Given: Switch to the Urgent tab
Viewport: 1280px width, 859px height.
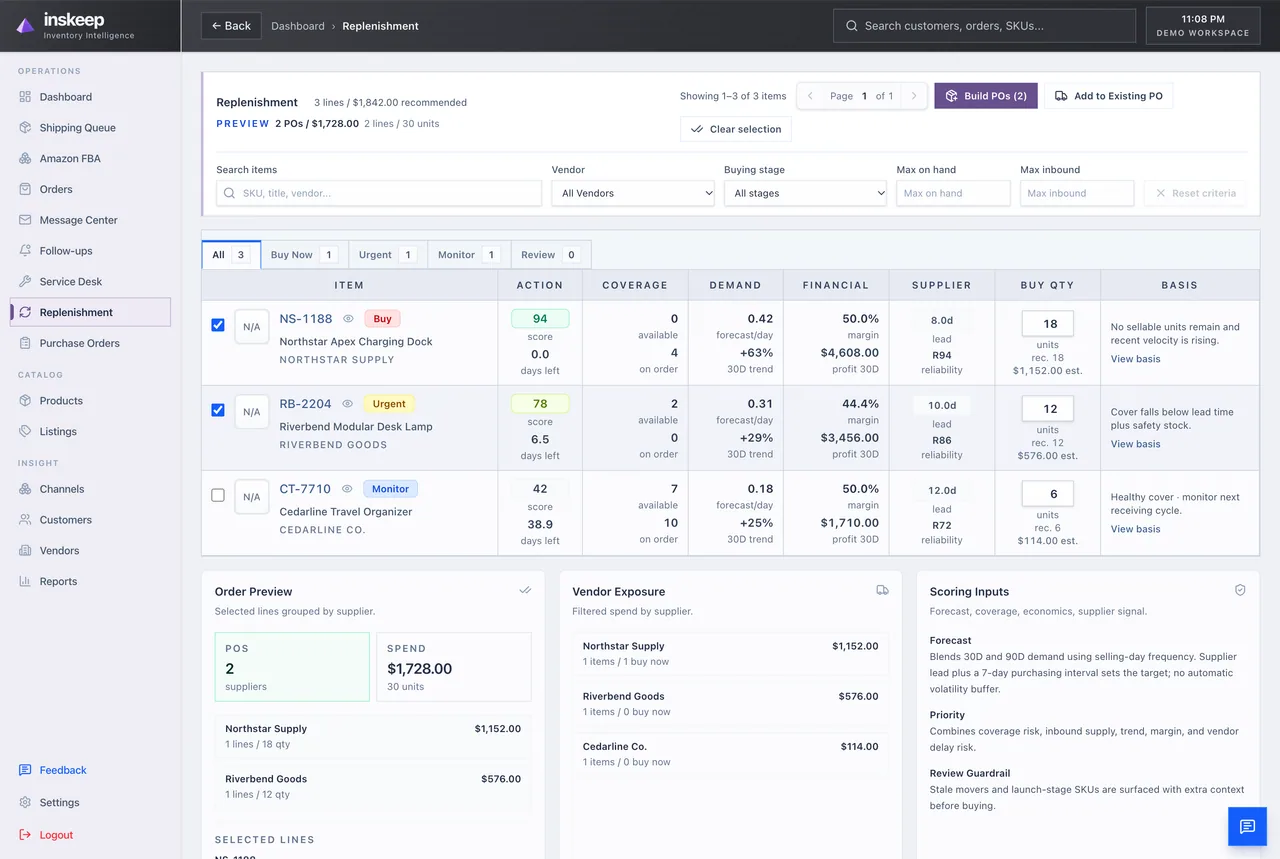Looking at the screenshot, I should pyautogui.click(x=386, y=255).
